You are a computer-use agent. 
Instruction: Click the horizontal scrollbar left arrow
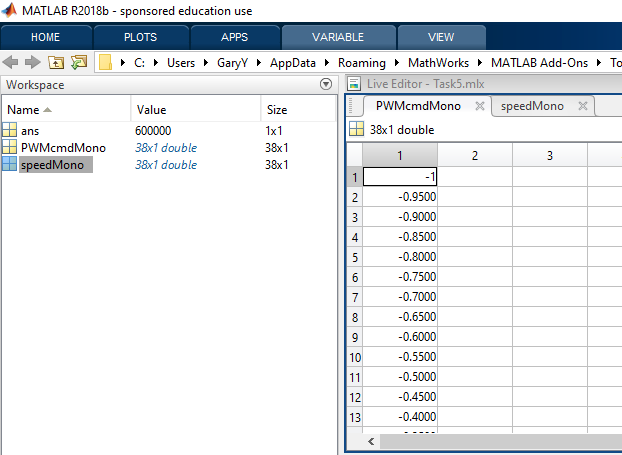click(371, 440)
